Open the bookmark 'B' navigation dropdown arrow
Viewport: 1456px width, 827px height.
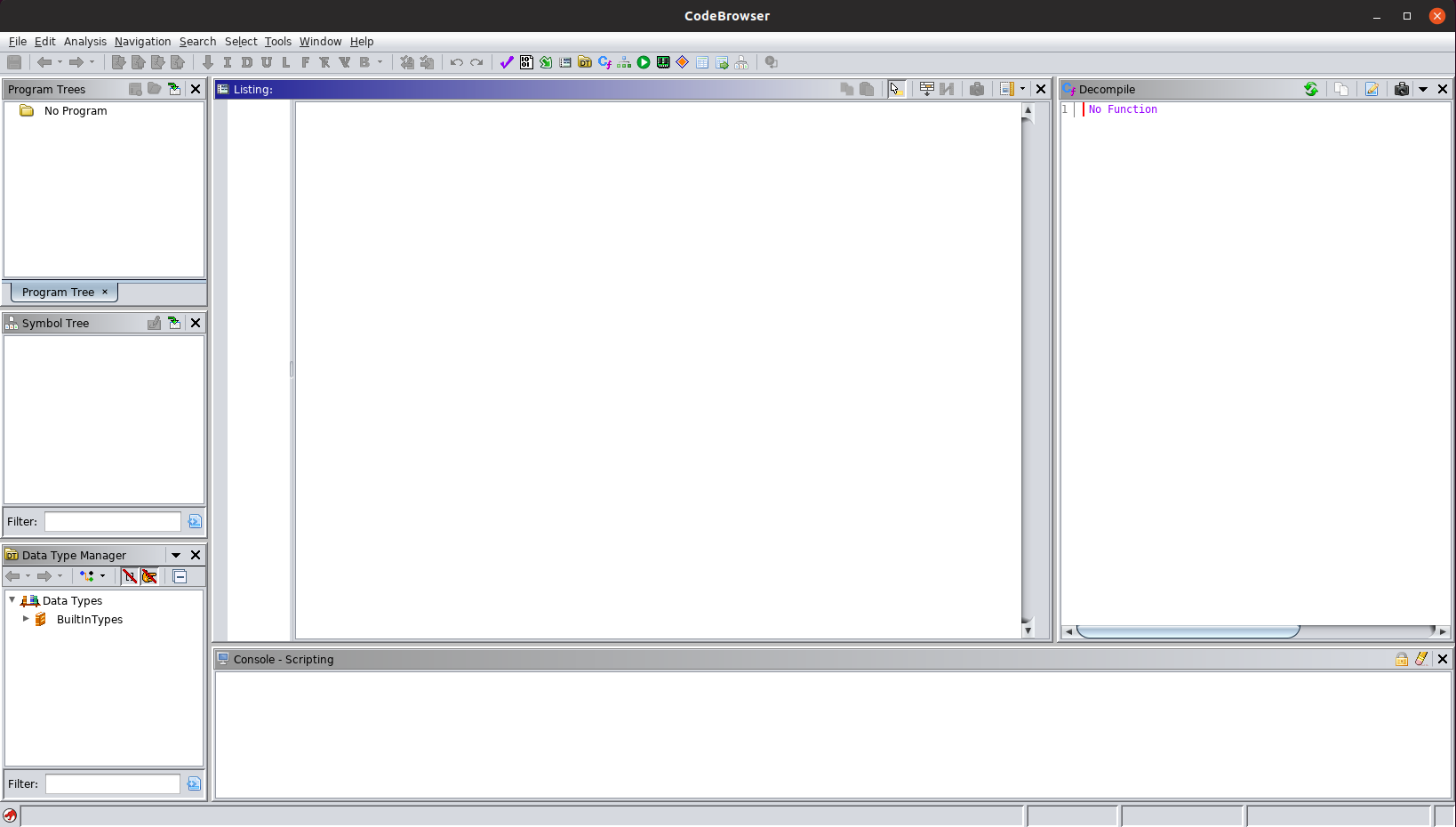(380, 62)
